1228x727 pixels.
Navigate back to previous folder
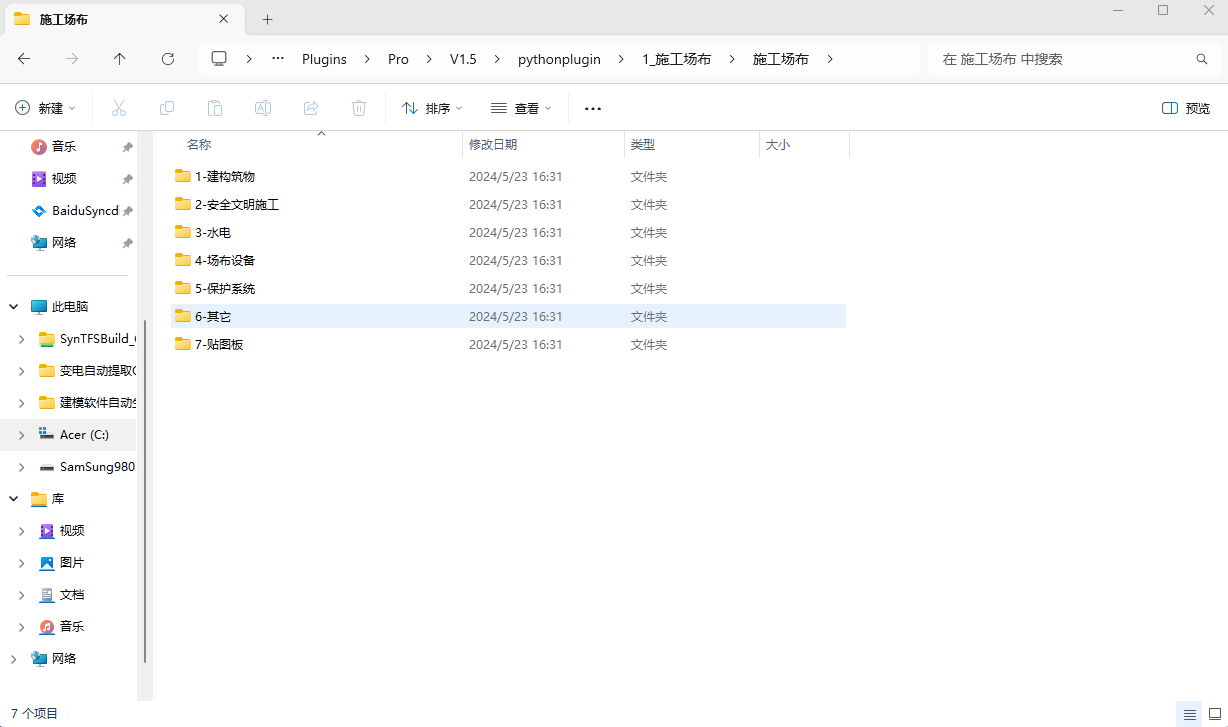pyautogui.click(x=24, y=59)
